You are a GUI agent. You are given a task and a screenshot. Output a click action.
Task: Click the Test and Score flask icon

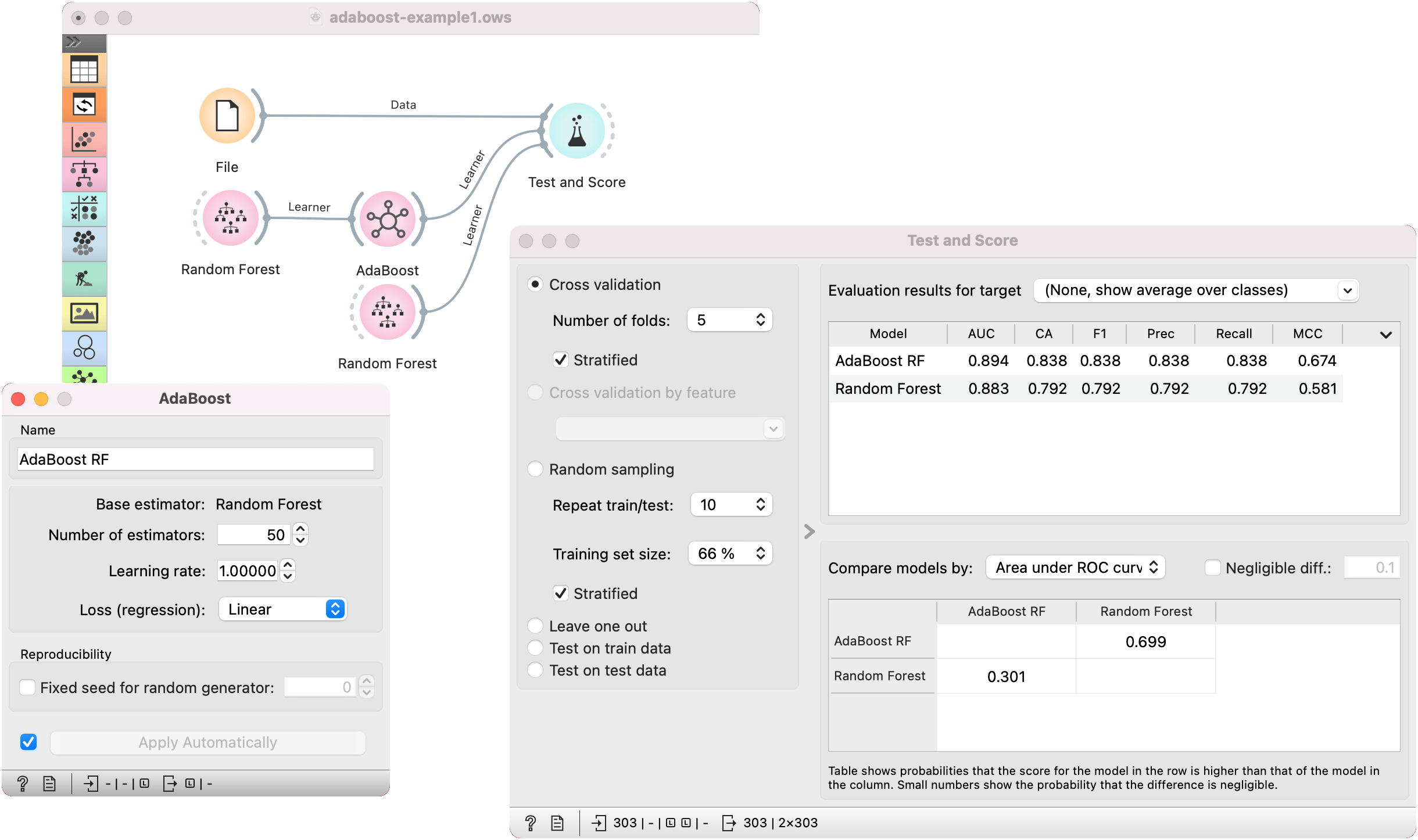pyautogui.click(x=576, y=131)
